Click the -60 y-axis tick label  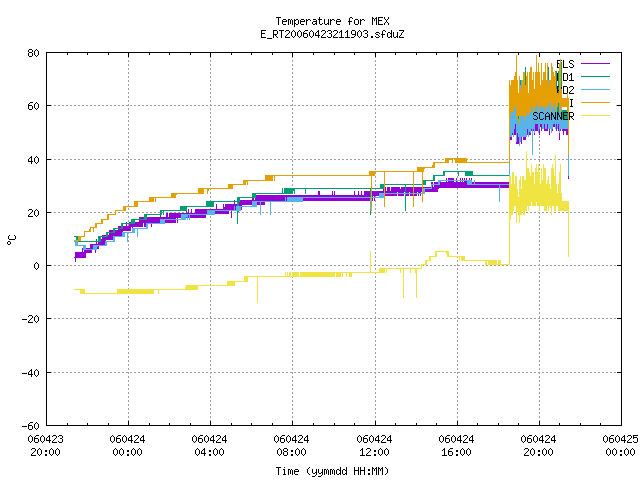31,426
